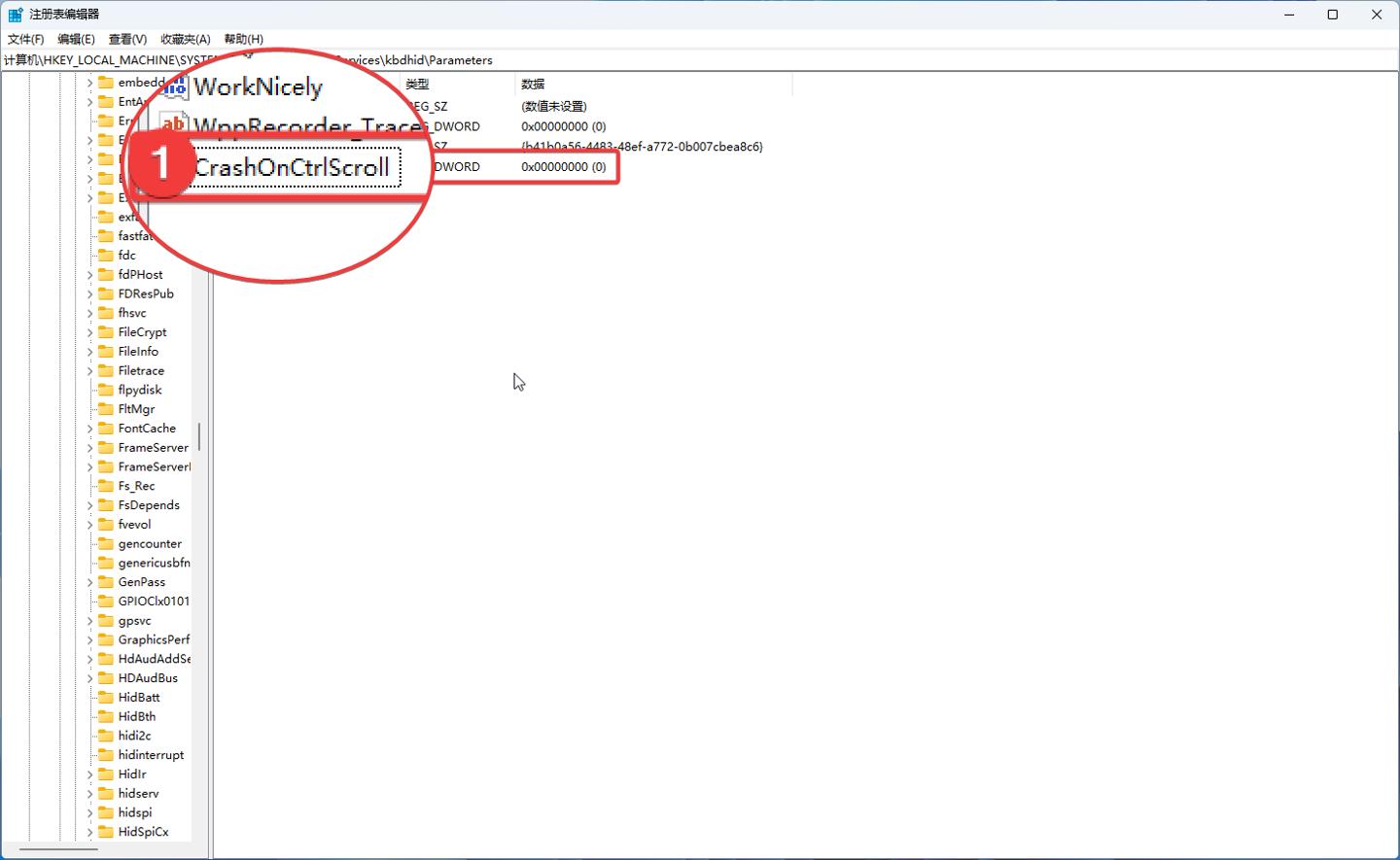Click the gencounter folder icon
This screenshot has width=1400, height=860.
pyautogui.click(x=106, y=544)
